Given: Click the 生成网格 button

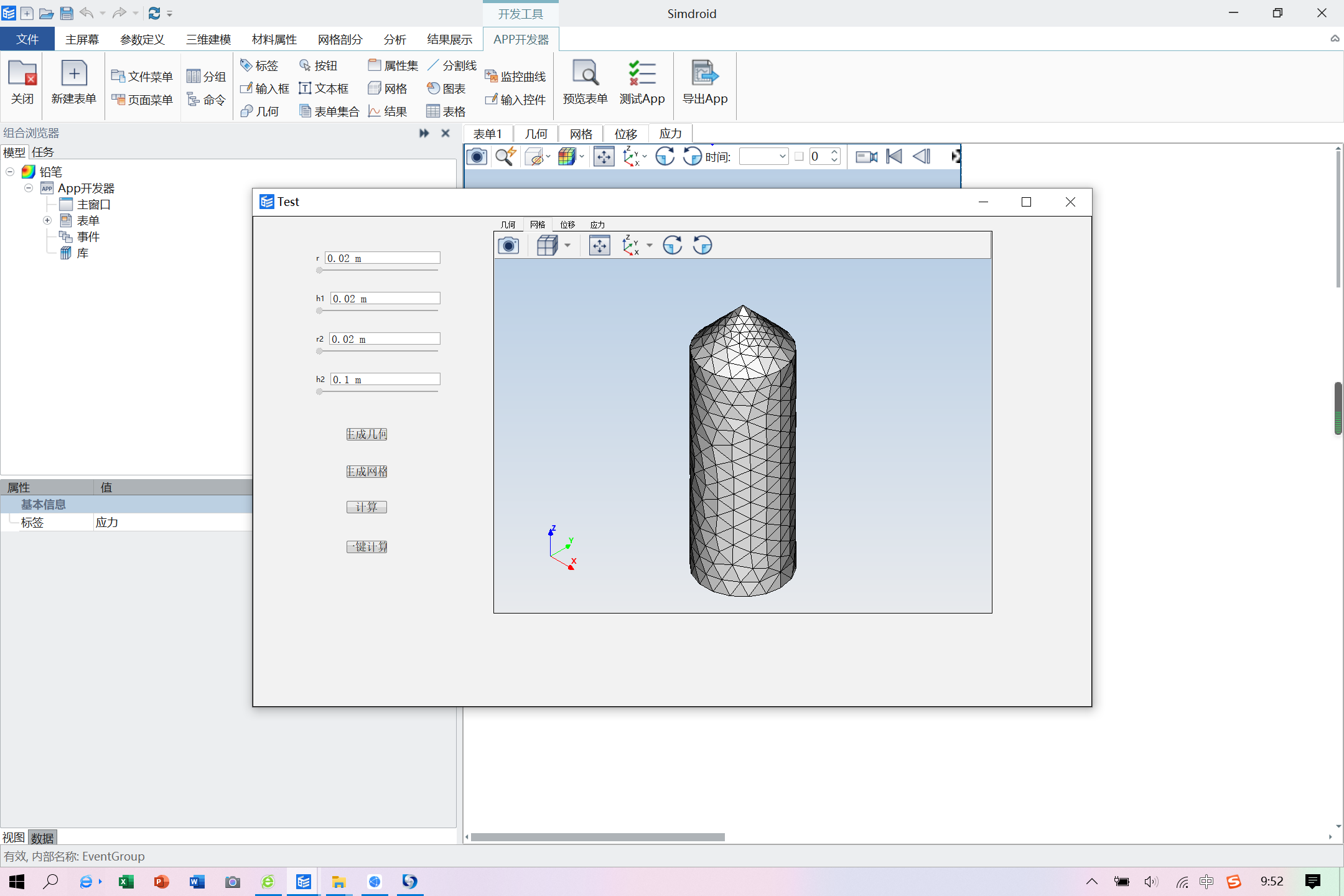Looking at the screenshot, I should tap(367, 472).
